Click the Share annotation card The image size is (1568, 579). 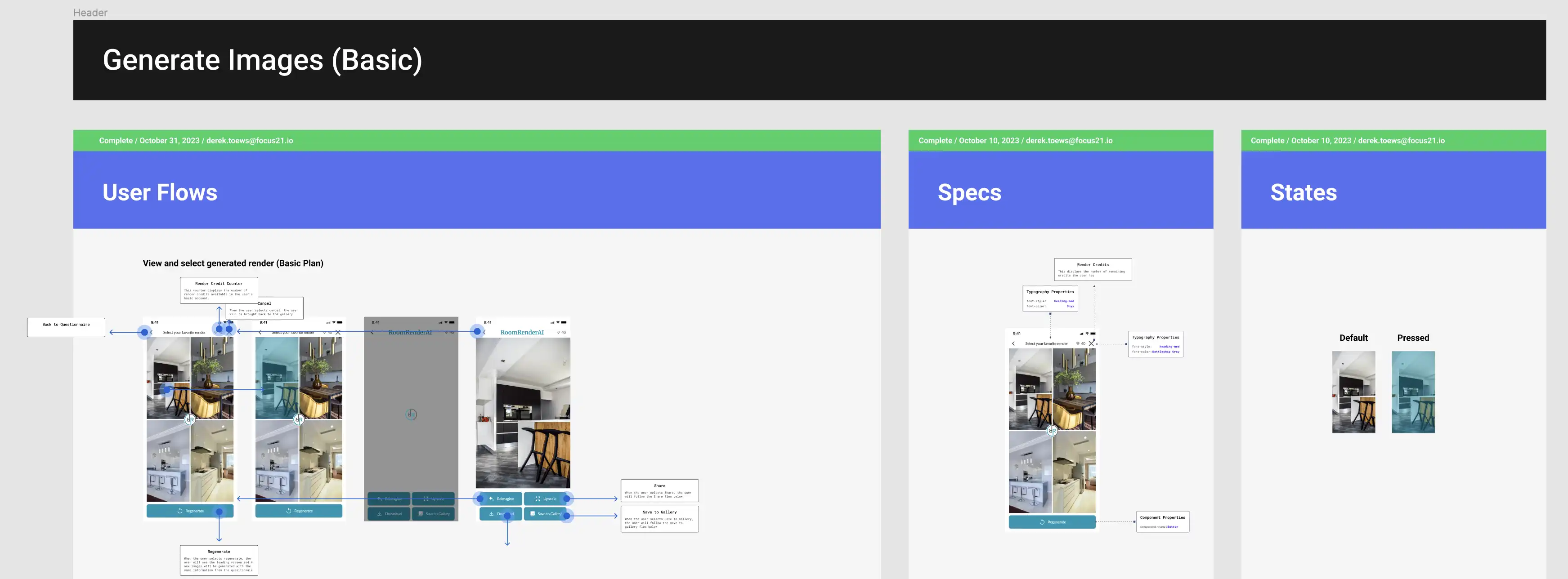pos(659,490)
